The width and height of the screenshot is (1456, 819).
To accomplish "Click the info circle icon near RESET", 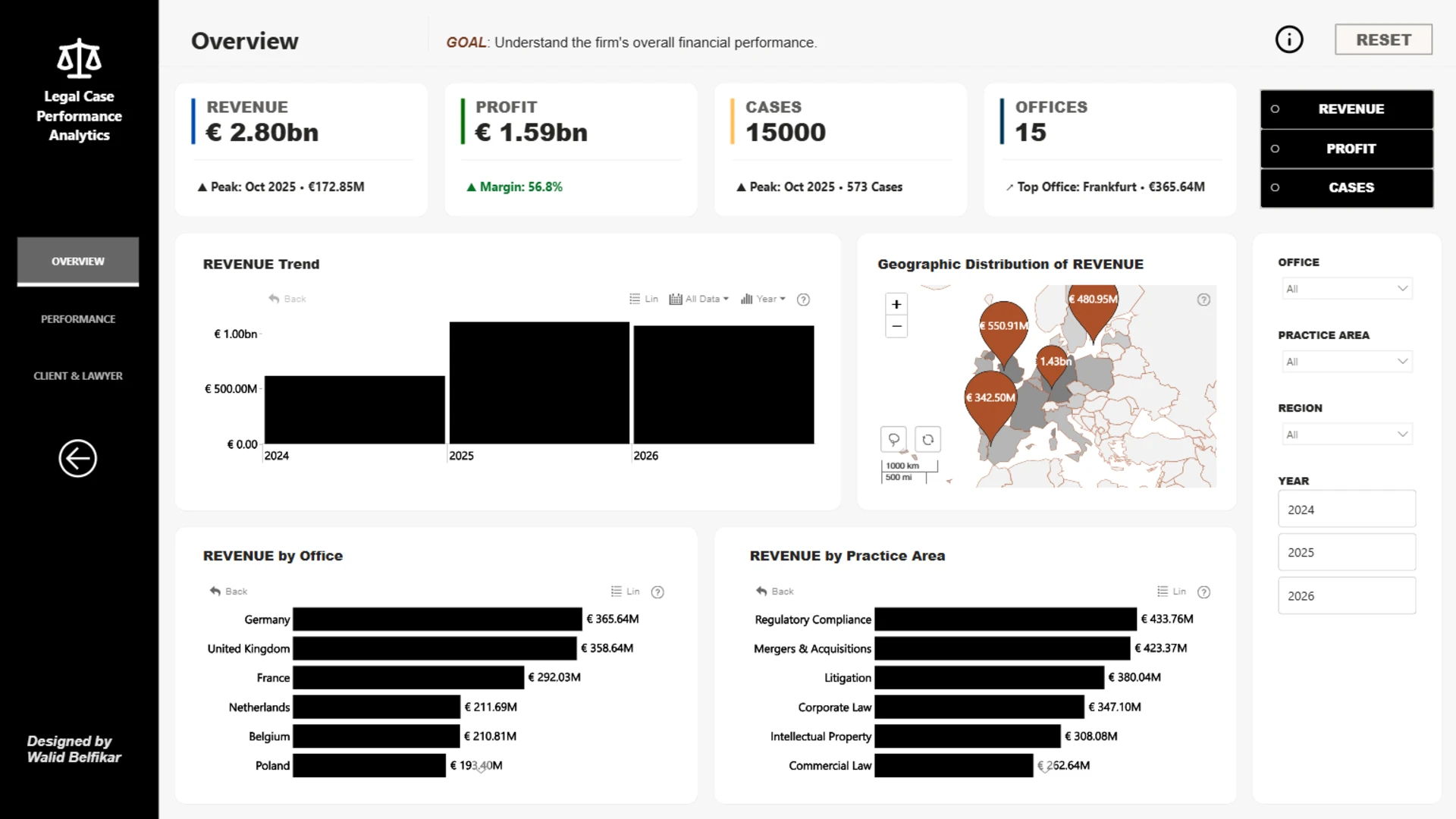I will click(1289, 39).
